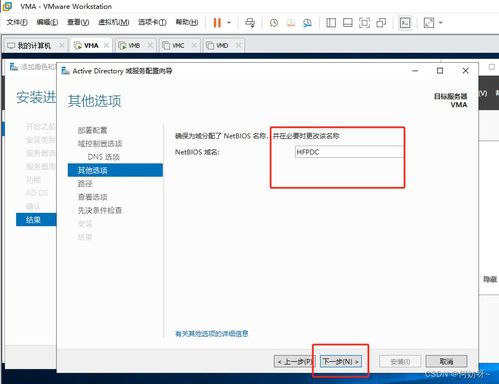Open the 编辑(E) menu

47,22
